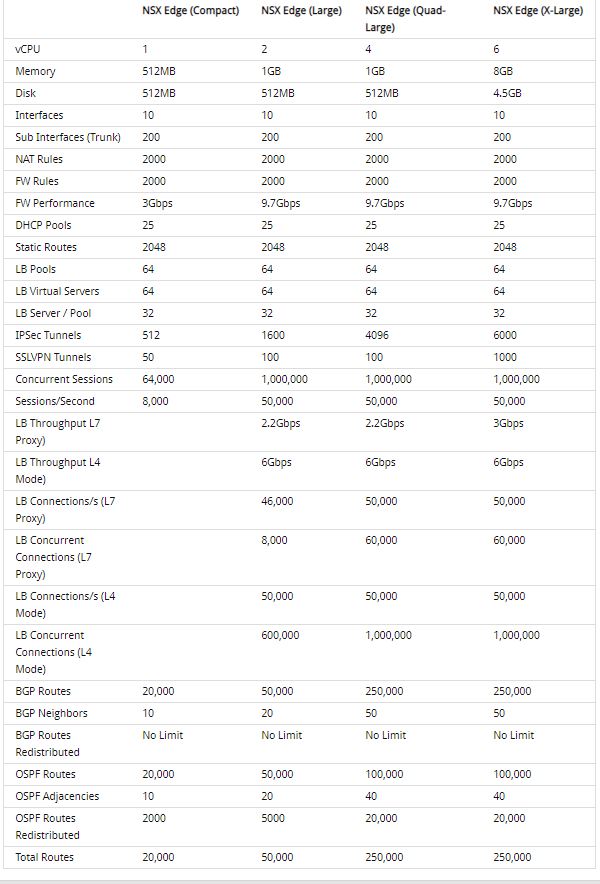The image size is (600, 884).
Task: Click the Total Routes row label
Action: point(45,857)
